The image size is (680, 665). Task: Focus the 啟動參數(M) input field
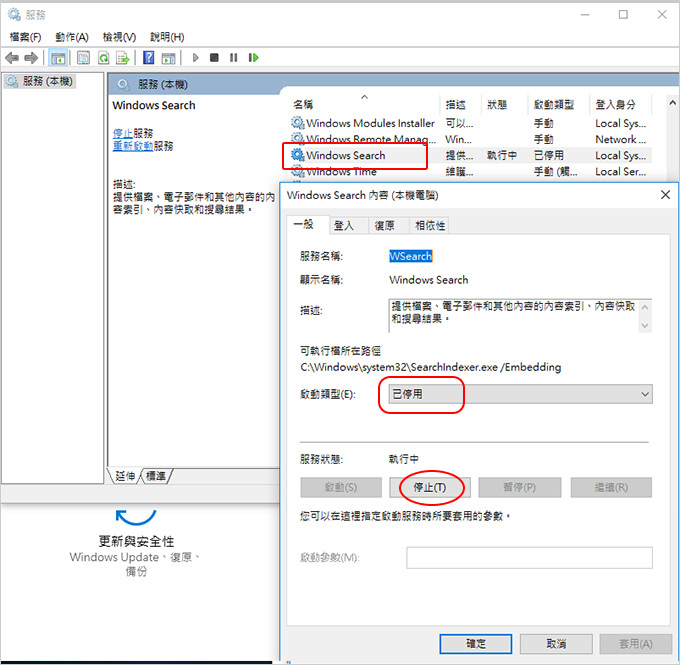529,557
